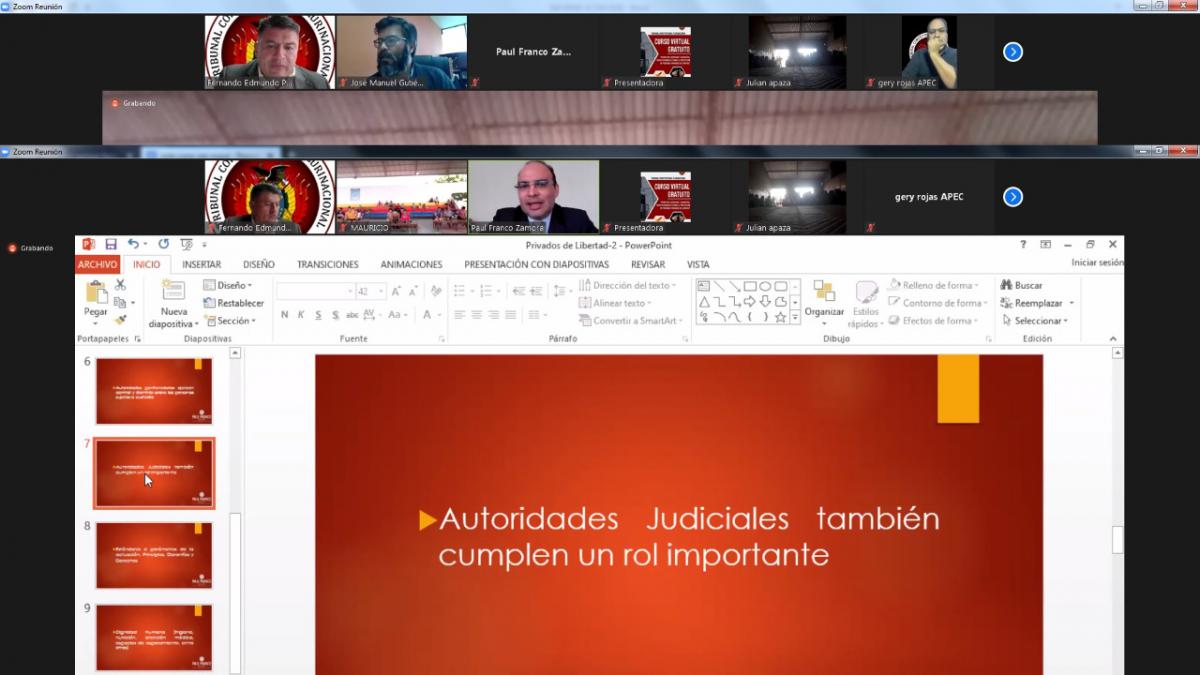Click the Restablecer button

[x=234, y=303]
